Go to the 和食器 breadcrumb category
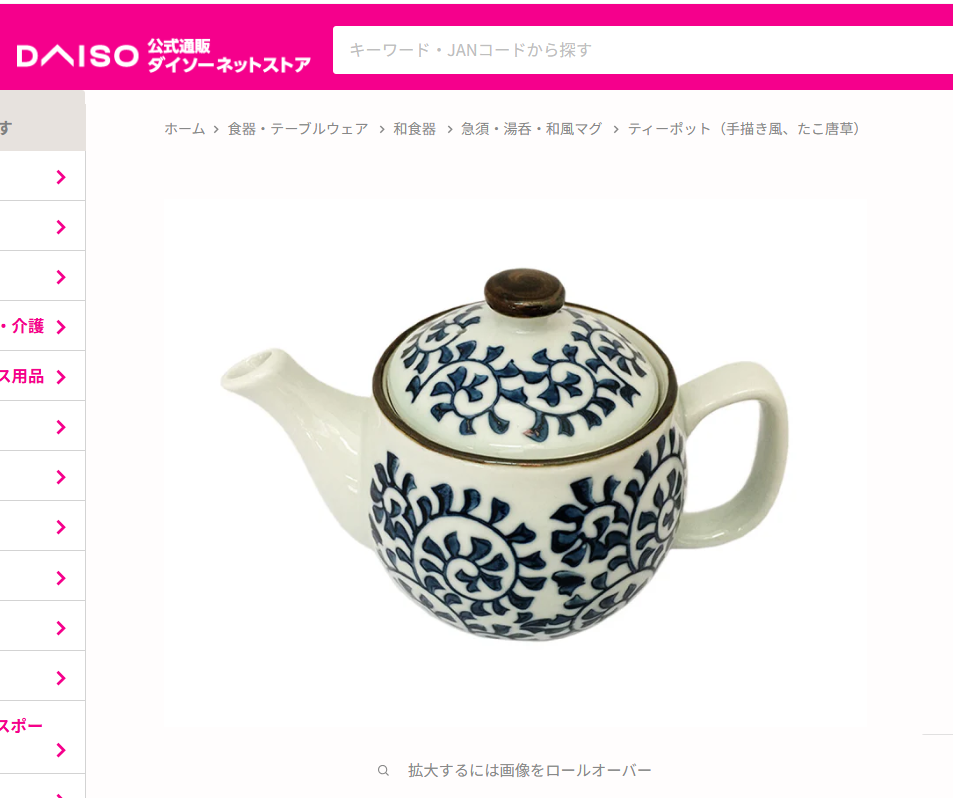The height and width of the screenshot is (798, 953). [x=415, y=129]
